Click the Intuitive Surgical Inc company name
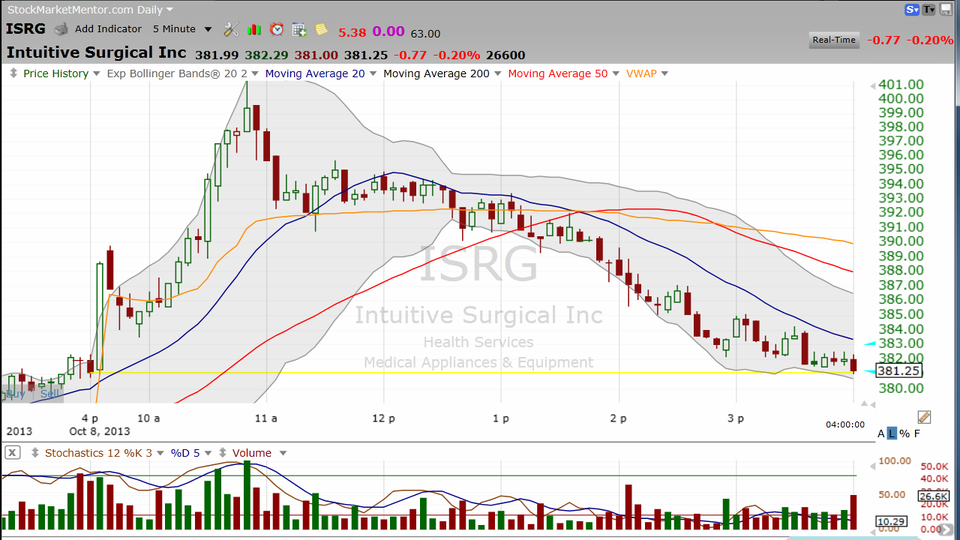This screenshot has height=540, width=960. tap(96, 53)
